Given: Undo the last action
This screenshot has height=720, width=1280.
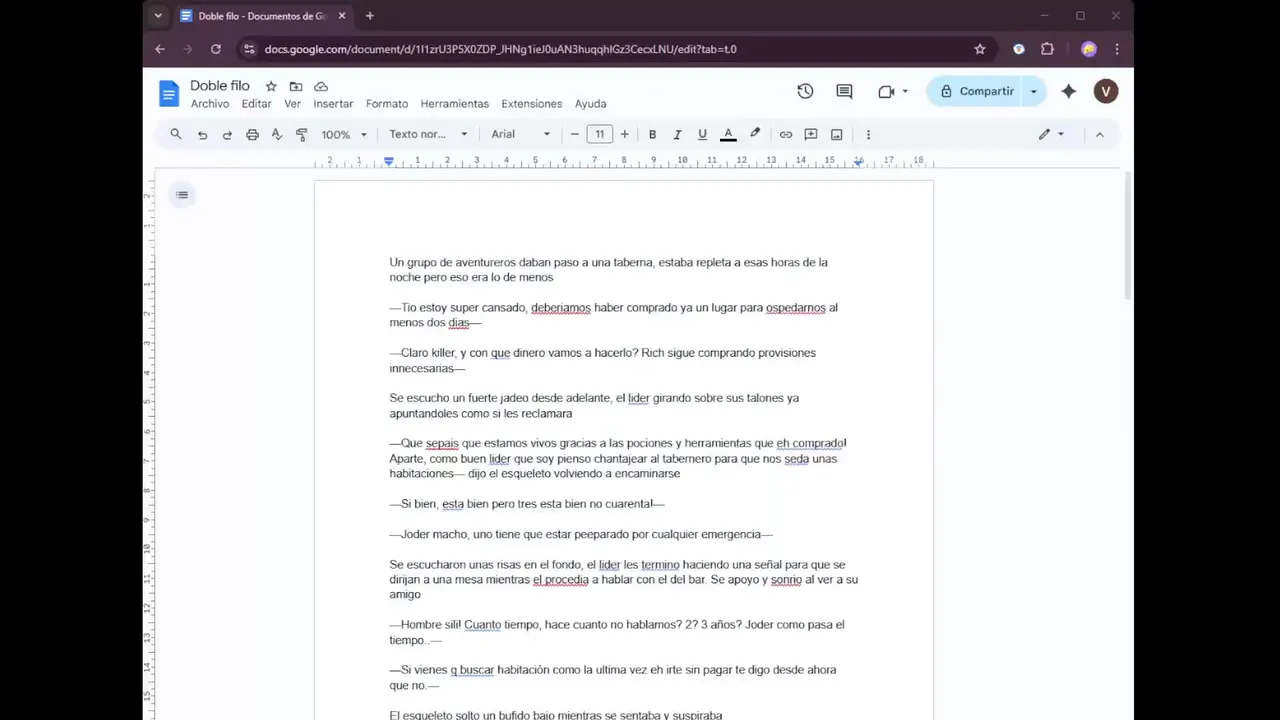Looking at the screenshot, I should (202, 134).
